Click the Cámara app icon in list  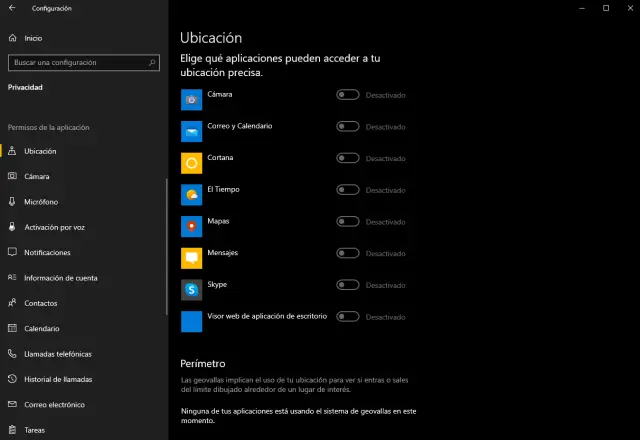tap(191, 99)
